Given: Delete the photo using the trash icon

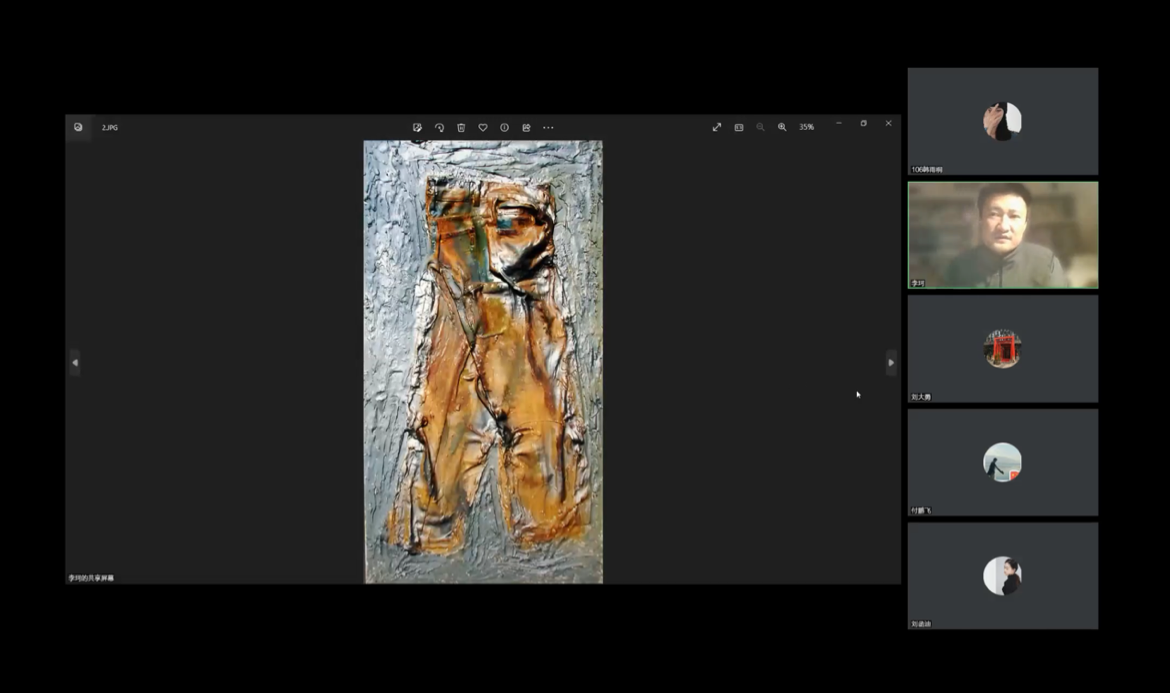Looking at the screenshot, I should click(x=461, y=128).
